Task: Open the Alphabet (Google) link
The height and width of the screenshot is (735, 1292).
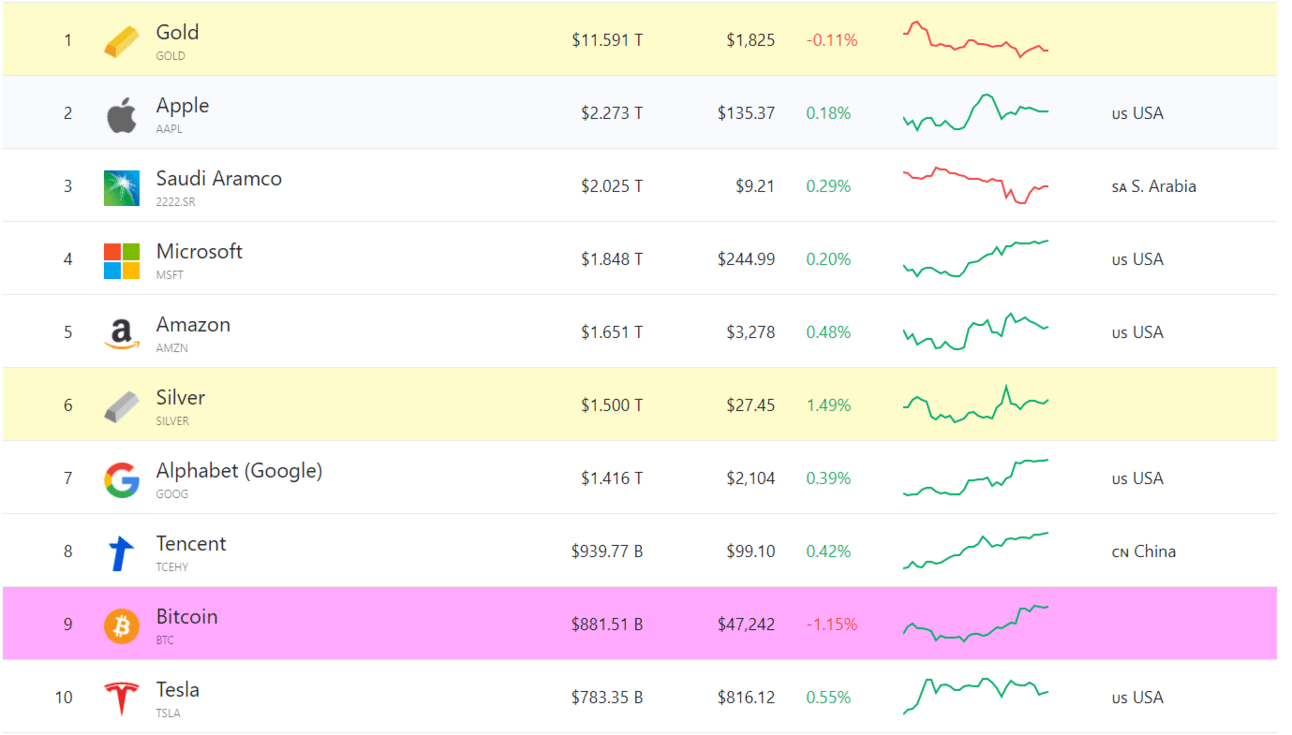Action: (x=239, y=471)
